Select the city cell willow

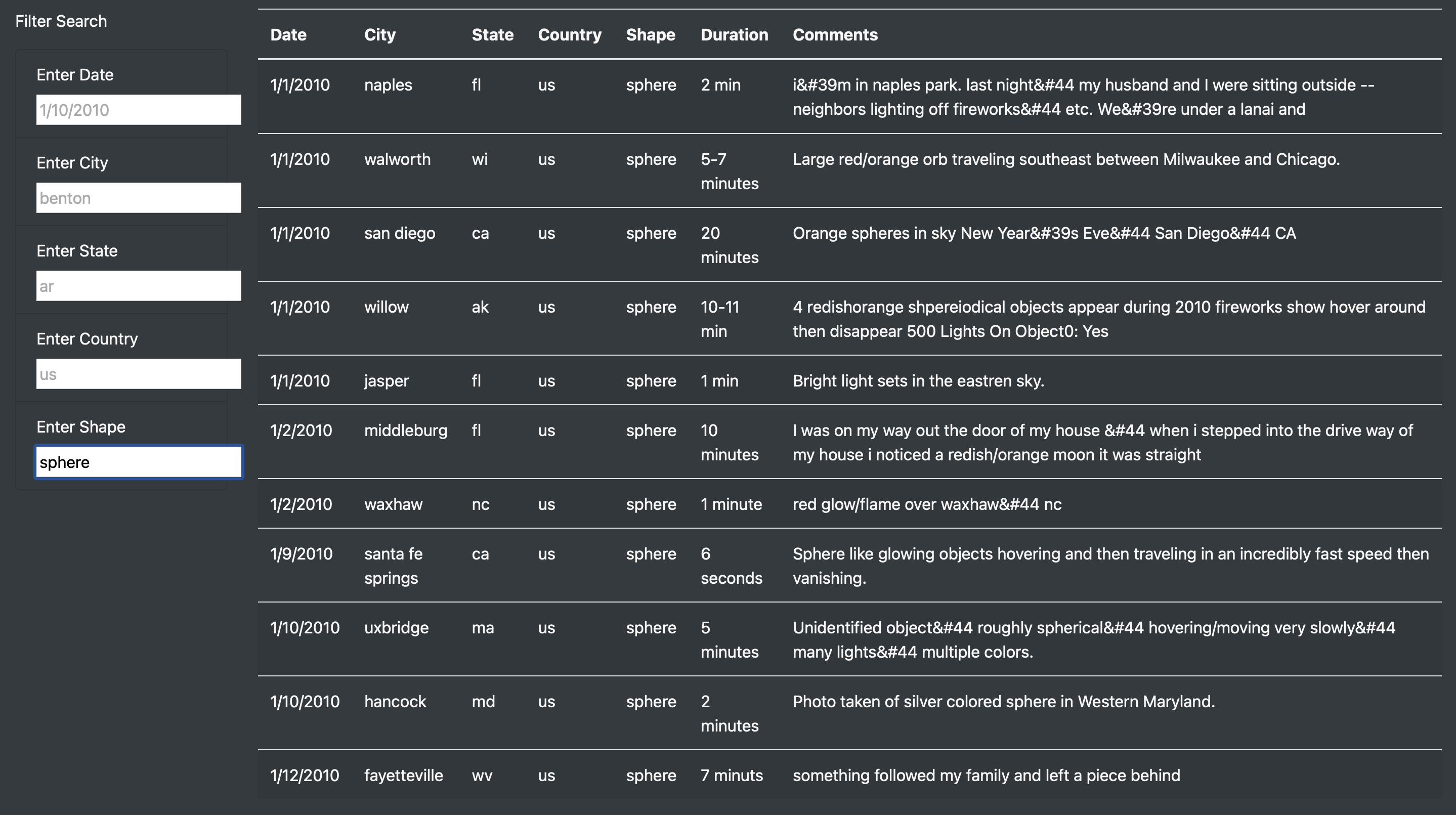point(386,308)
